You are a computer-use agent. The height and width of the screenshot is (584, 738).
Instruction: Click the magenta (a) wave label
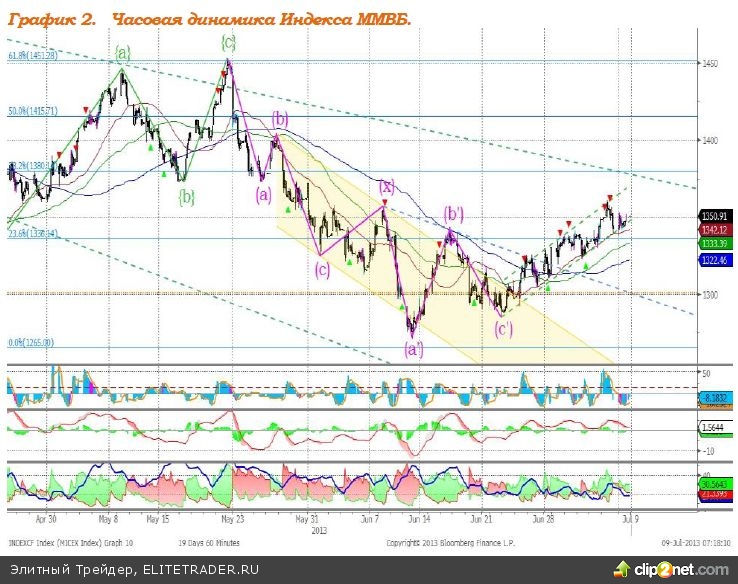[x=264, y=194]
